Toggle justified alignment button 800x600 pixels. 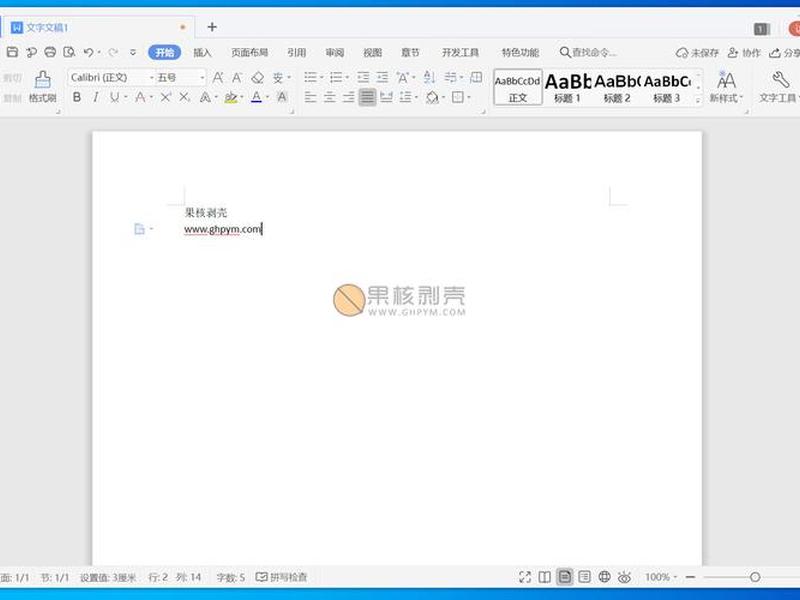click(367, 97)
